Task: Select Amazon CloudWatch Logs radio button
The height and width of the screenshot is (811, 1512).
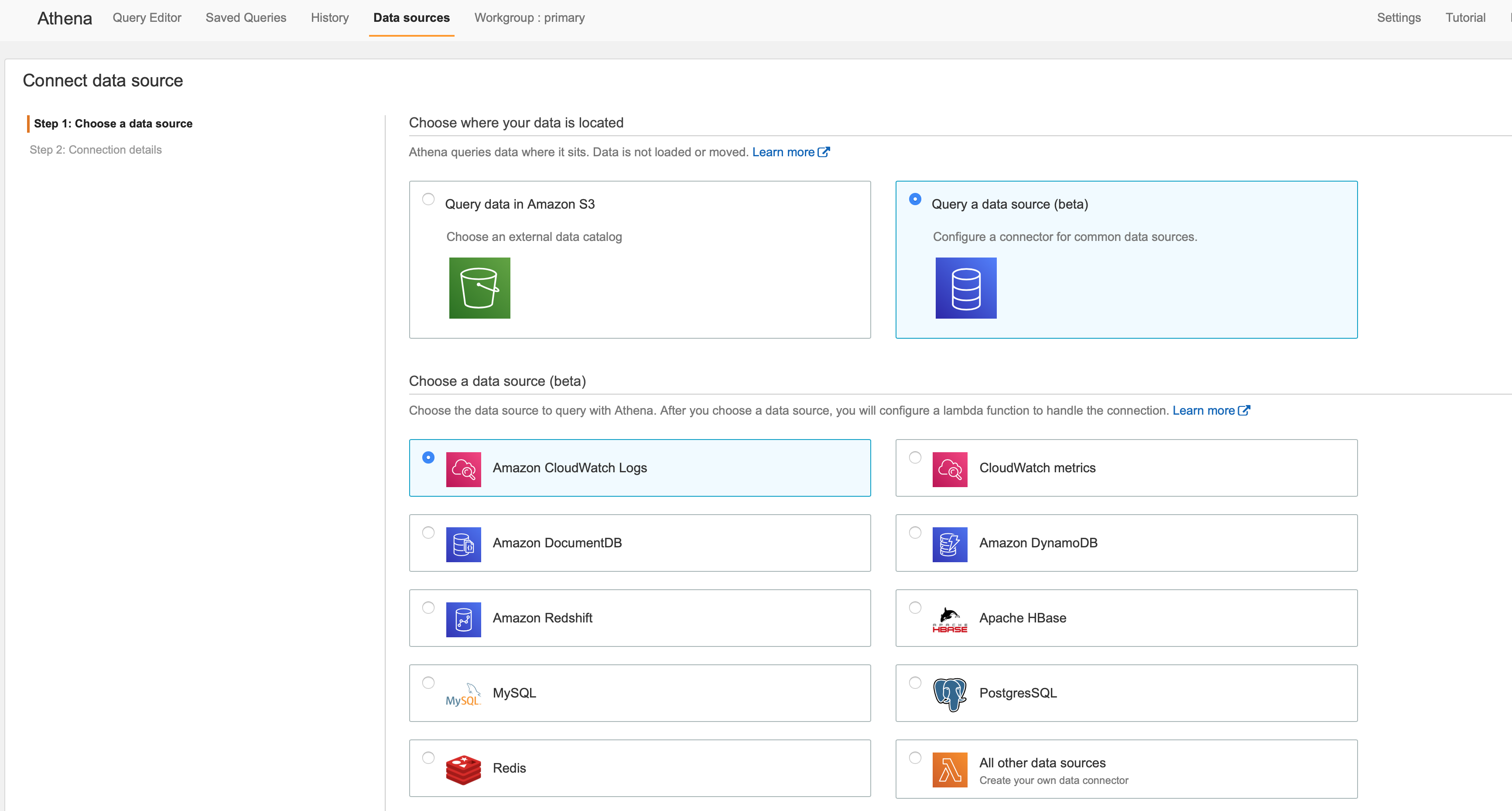Action: coord(428,457)
